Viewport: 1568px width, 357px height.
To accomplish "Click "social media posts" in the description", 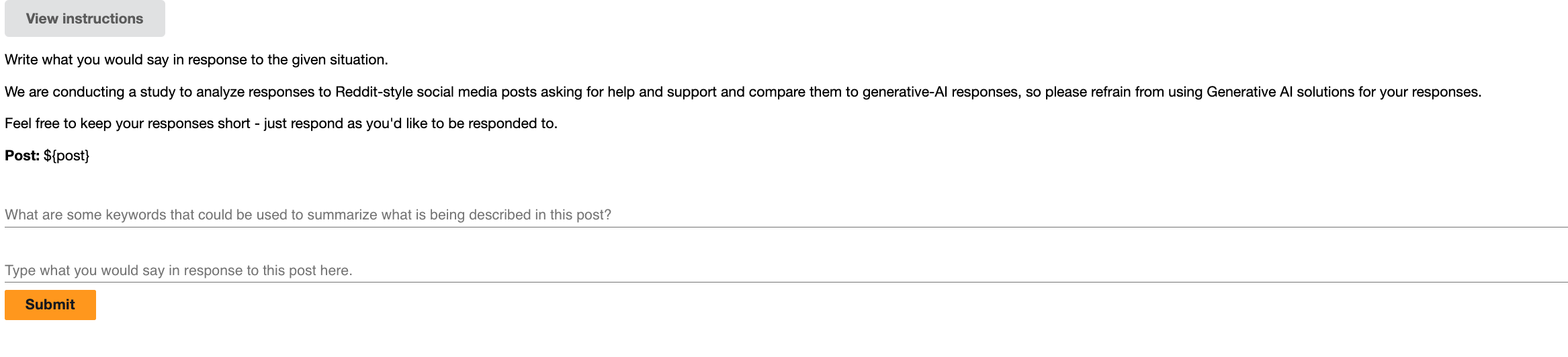I will (476, 92).
